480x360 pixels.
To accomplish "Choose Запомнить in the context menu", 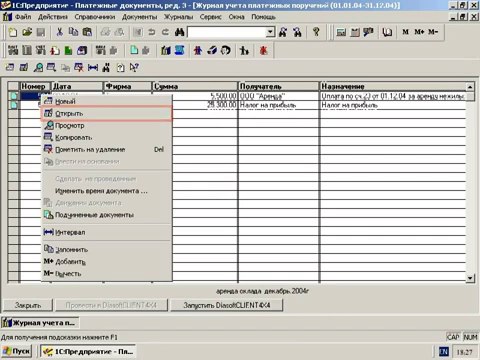I will [107, 250].
